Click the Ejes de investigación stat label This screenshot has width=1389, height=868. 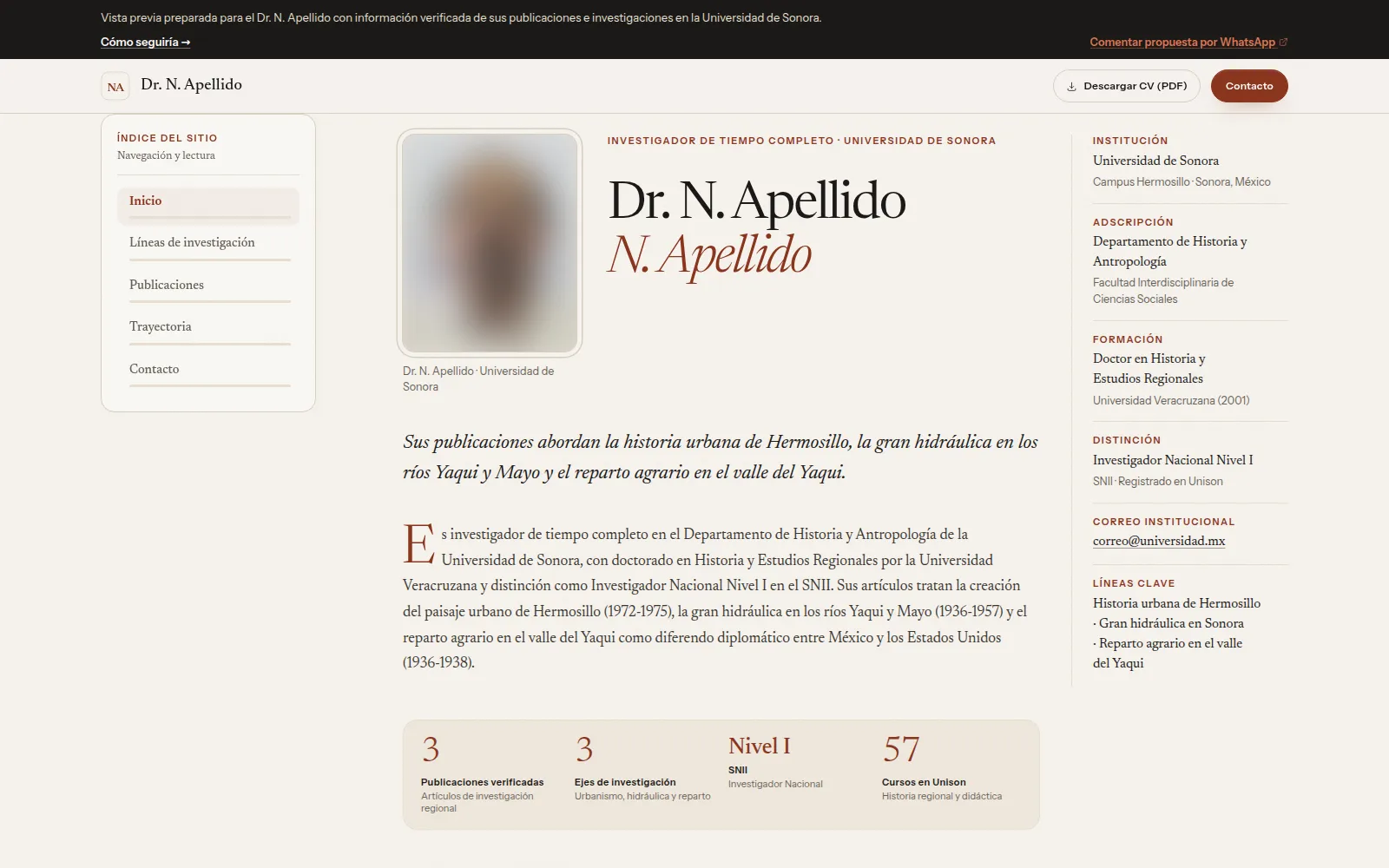[x=625, y=782]
